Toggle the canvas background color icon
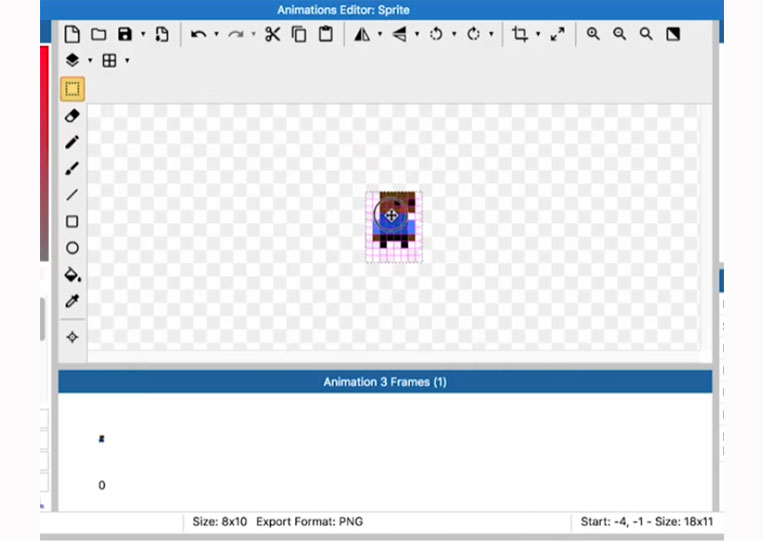The height and width of the screenshot is (541, 763). click(x=673, y=34)
